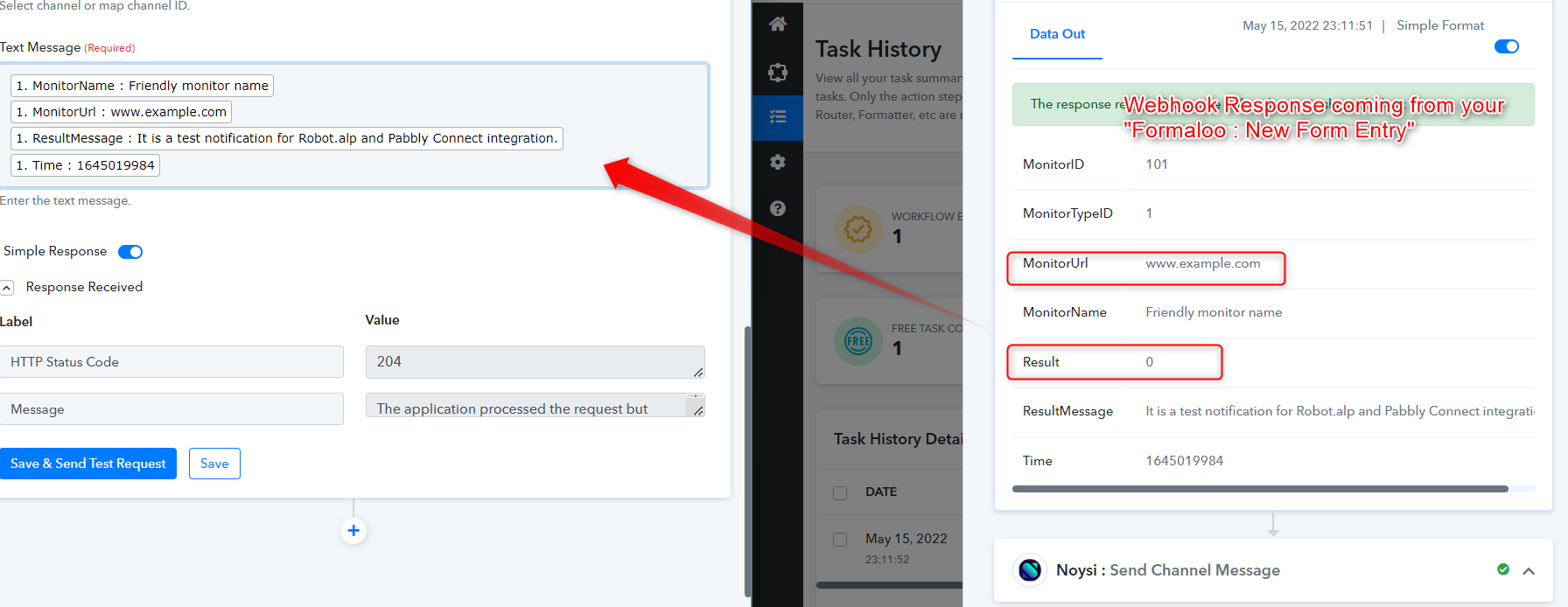The width and height of the screenshot is (1568, 607).
Task: Click the www.example.com value in Data Out
Action: (x=1203, y=263)
